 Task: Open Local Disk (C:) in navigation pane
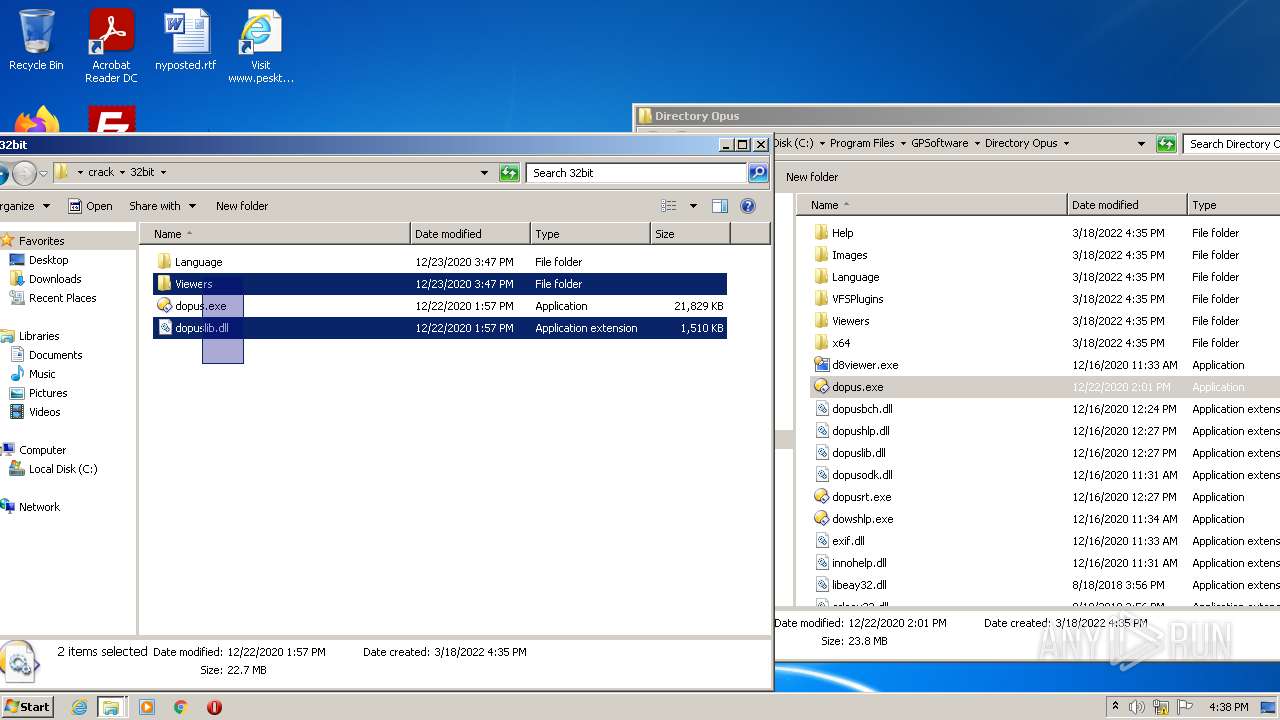pos(62,469)
